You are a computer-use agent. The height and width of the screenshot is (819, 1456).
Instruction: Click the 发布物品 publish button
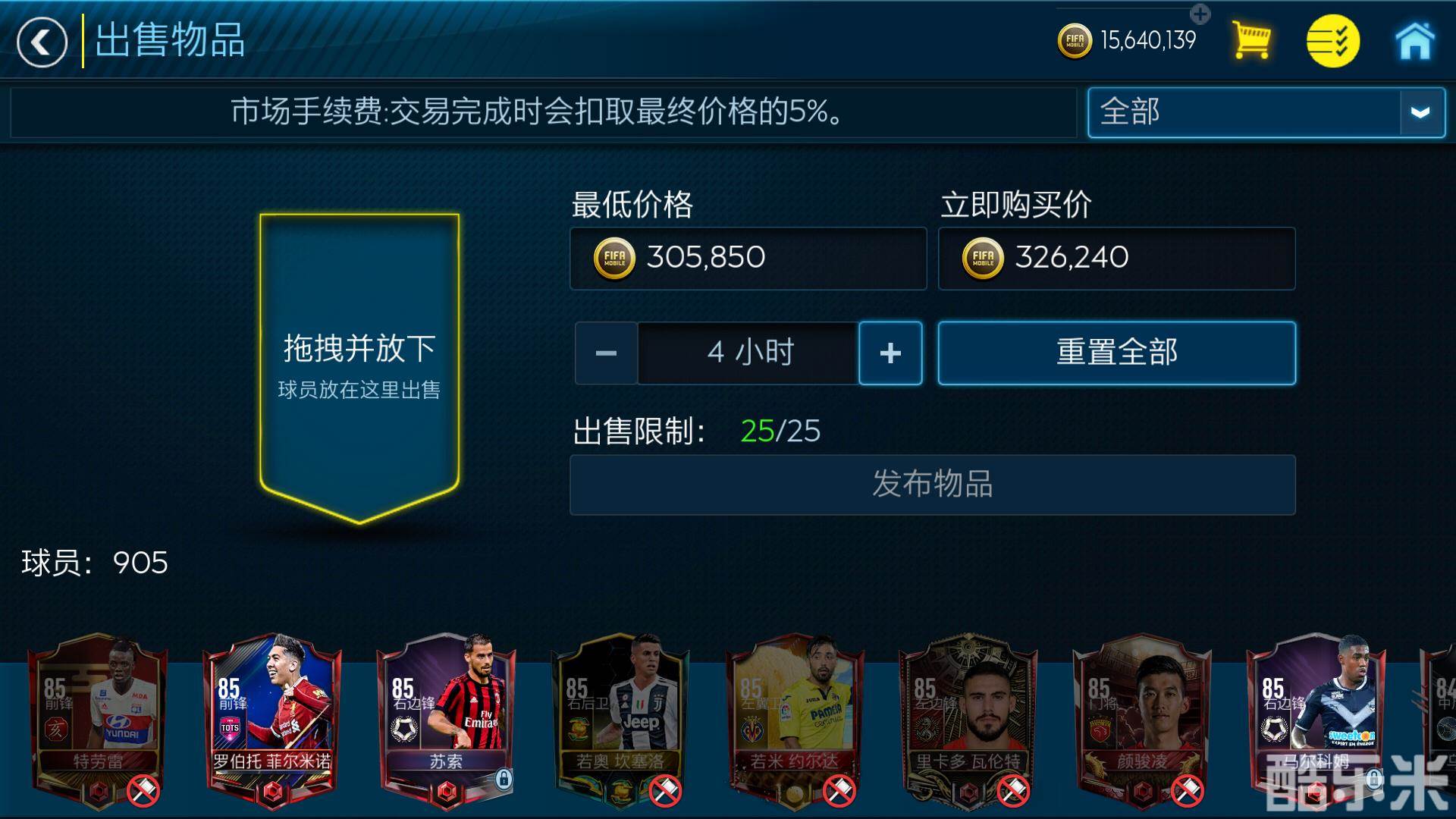point(933,485)
